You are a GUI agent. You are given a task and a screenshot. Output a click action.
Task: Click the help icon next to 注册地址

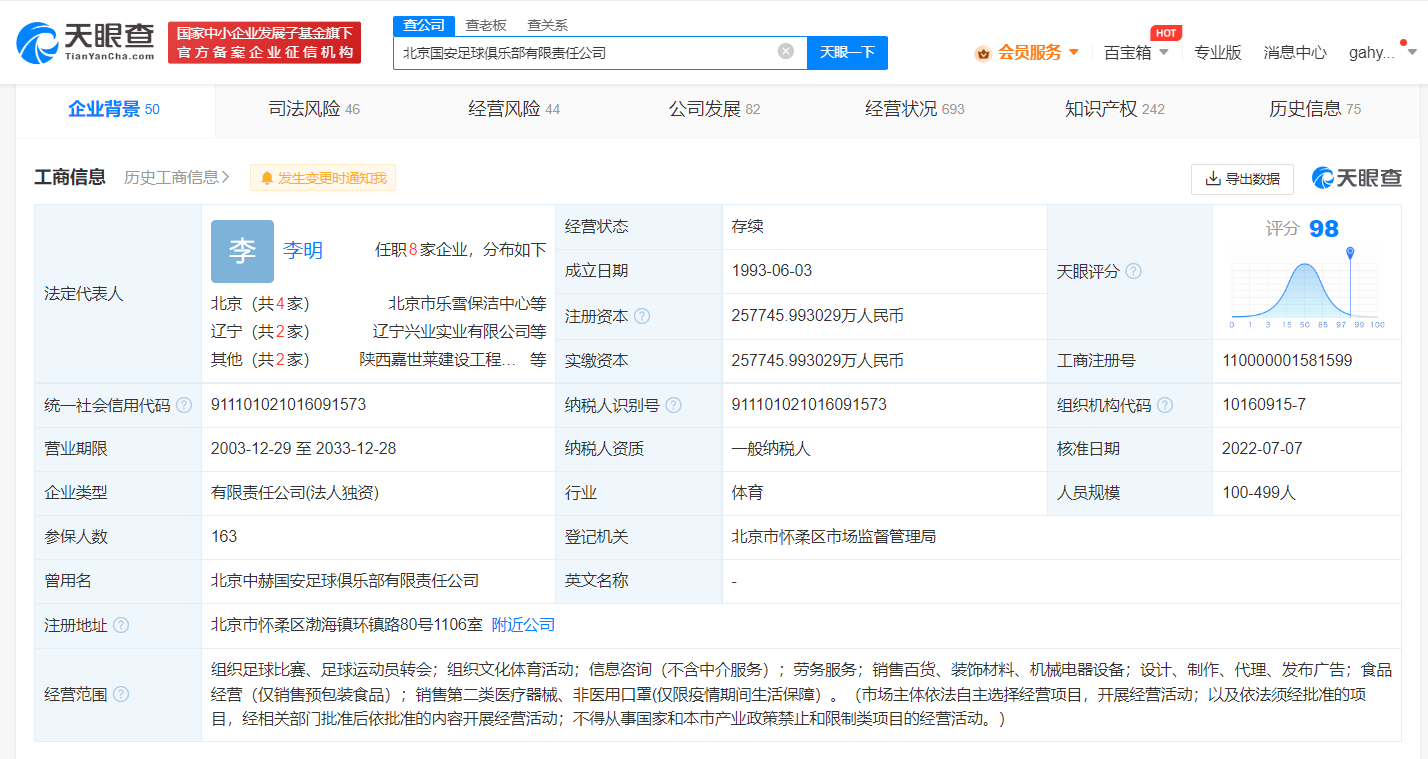[120, 625]
